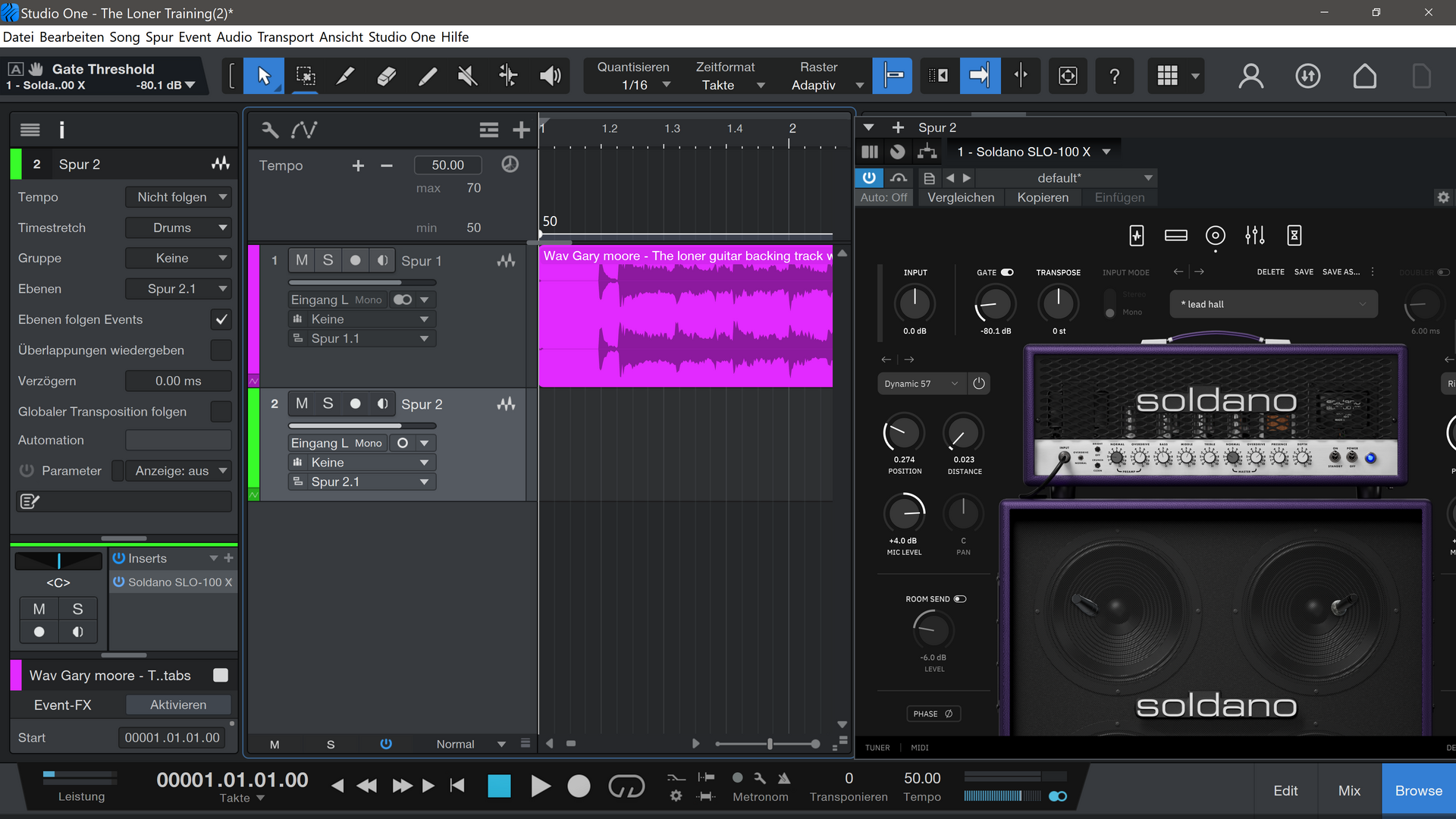The image size is (1456, 819).
Task: Open Gruppe Keine dropdown
Action: pos(178,259)
